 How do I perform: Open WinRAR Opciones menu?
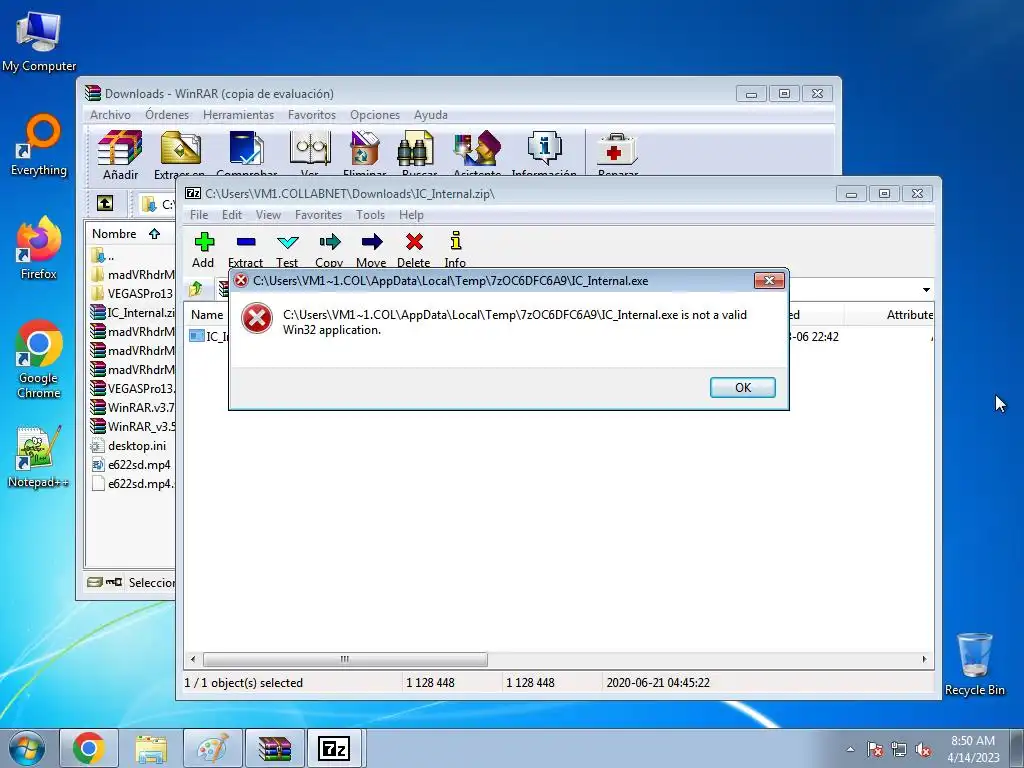[x=375, y=115]
